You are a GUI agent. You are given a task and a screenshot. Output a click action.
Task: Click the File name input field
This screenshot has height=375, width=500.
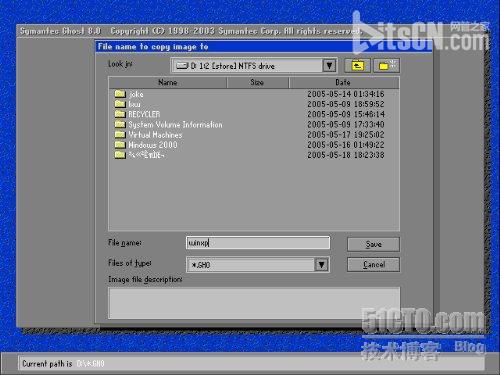(258, 243)
